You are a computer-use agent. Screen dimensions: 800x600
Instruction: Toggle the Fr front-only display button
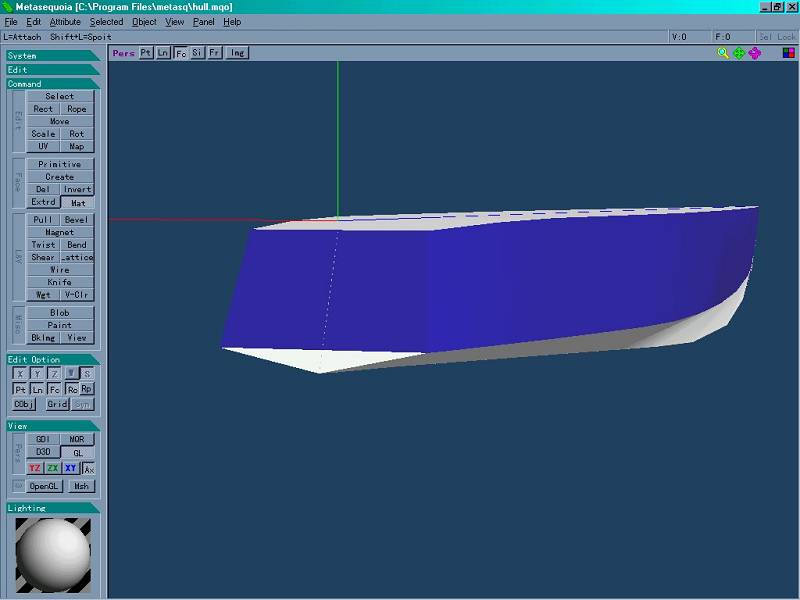[215, 53]
